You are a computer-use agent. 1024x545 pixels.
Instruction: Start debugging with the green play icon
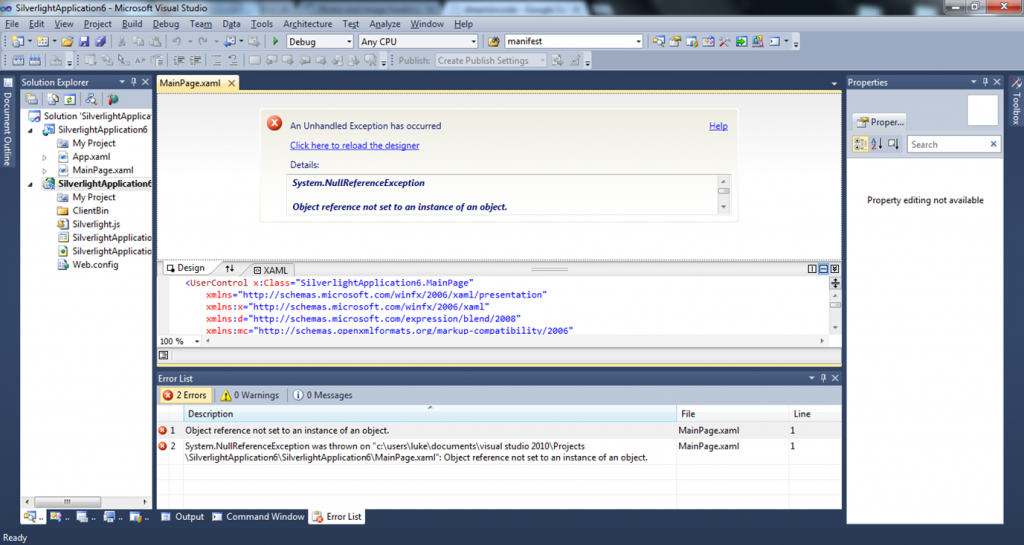(276, 41)
